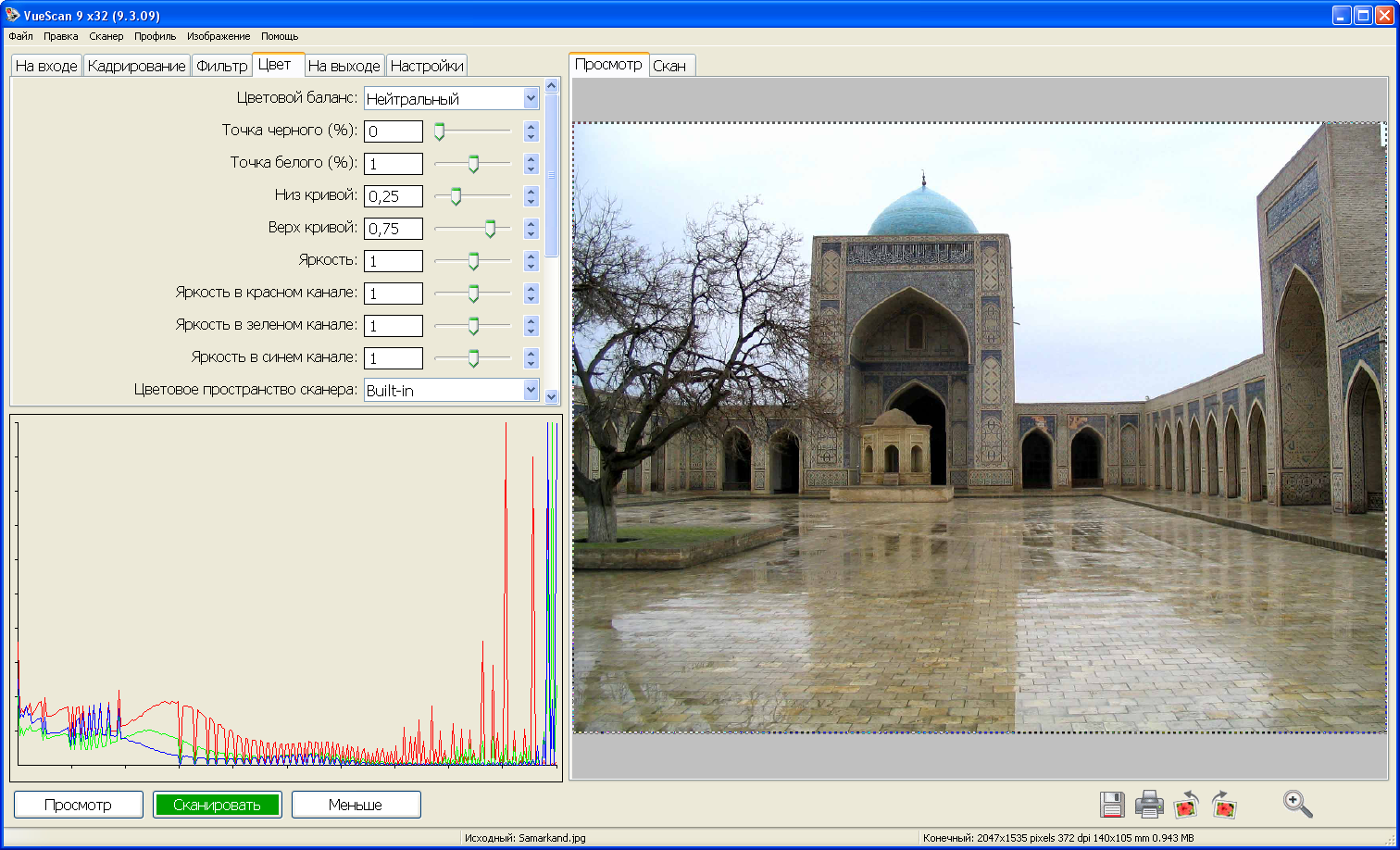Switch to the Фильтр tab
Screen dimensions: 1400x850
point(221,66)
